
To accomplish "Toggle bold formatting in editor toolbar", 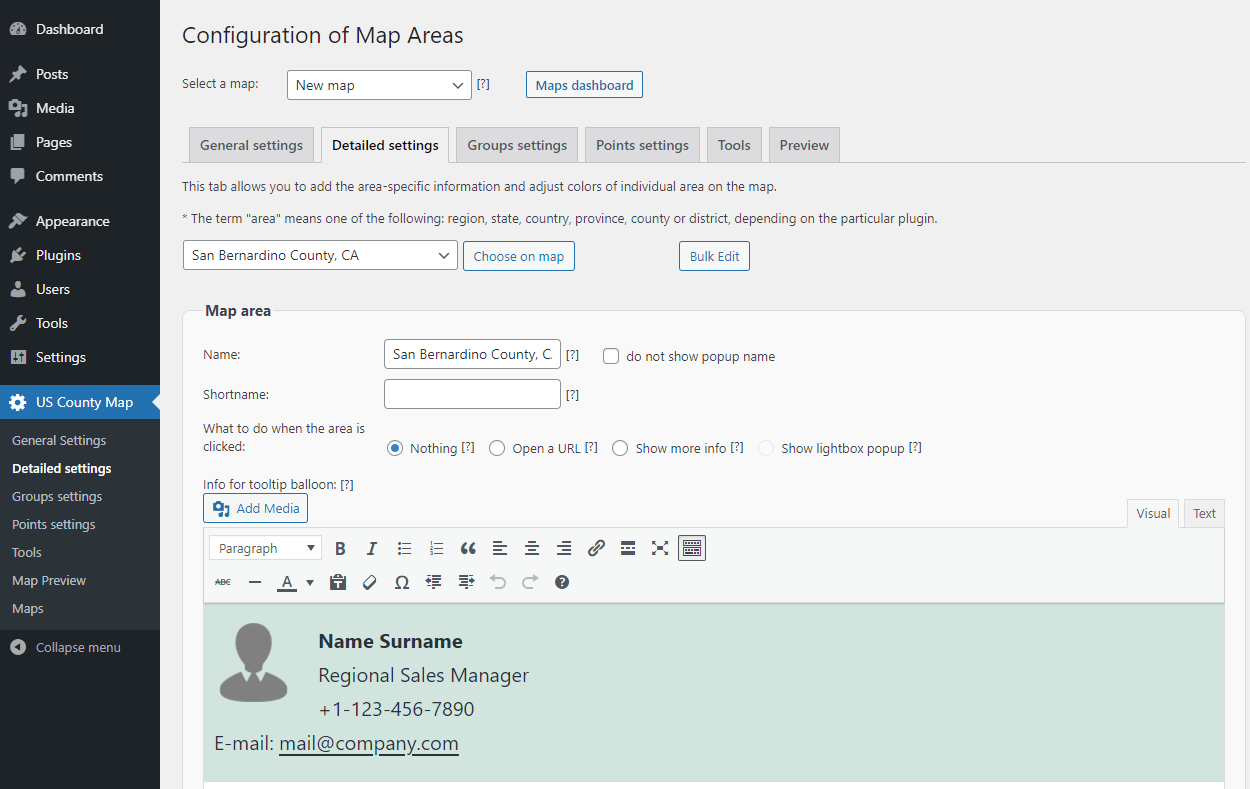I will pyautogui.click(x=340, y=548).
